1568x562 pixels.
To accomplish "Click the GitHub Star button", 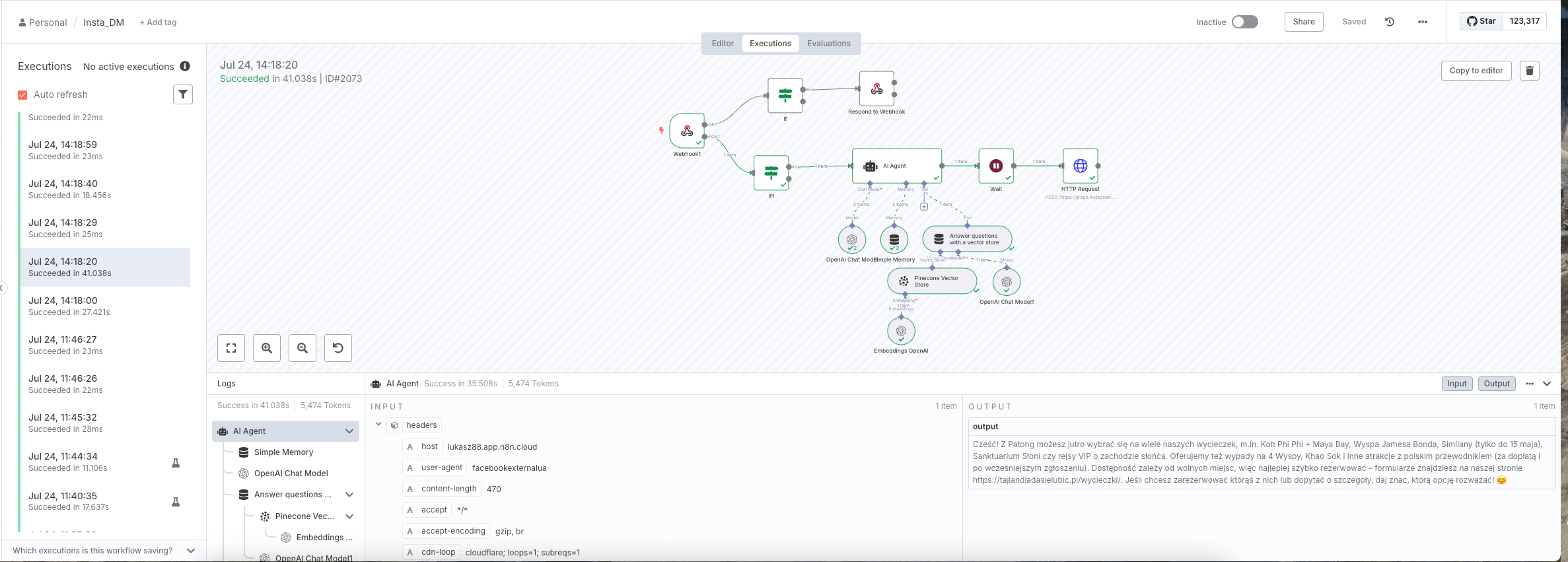I will pos(1481,21).
